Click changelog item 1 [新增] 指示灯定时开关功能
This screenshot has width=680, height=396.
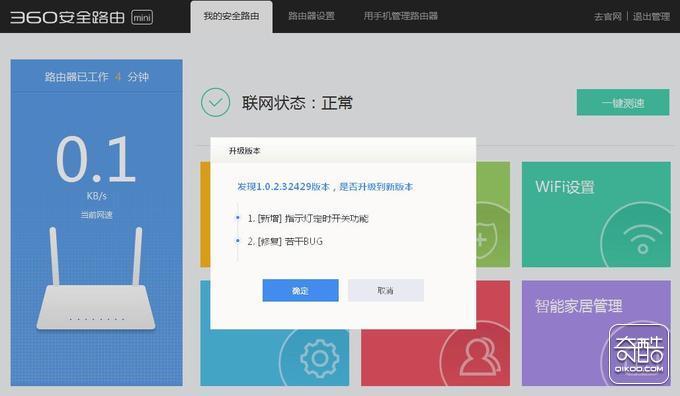[x=307, y=218]
